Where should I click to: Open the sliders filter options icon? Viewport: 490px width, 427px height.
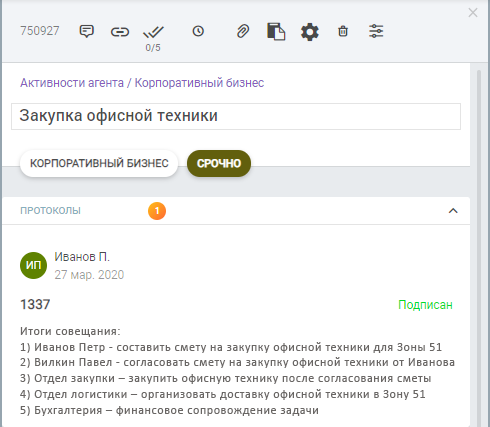pos(376,31)
